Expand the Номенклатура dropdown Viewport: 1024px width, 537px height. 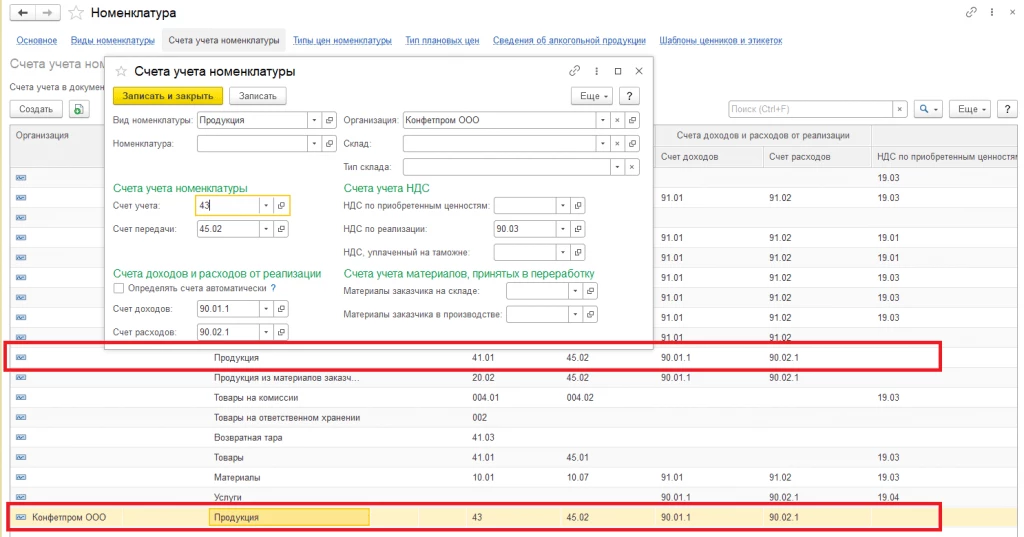(x=314, y=144)
